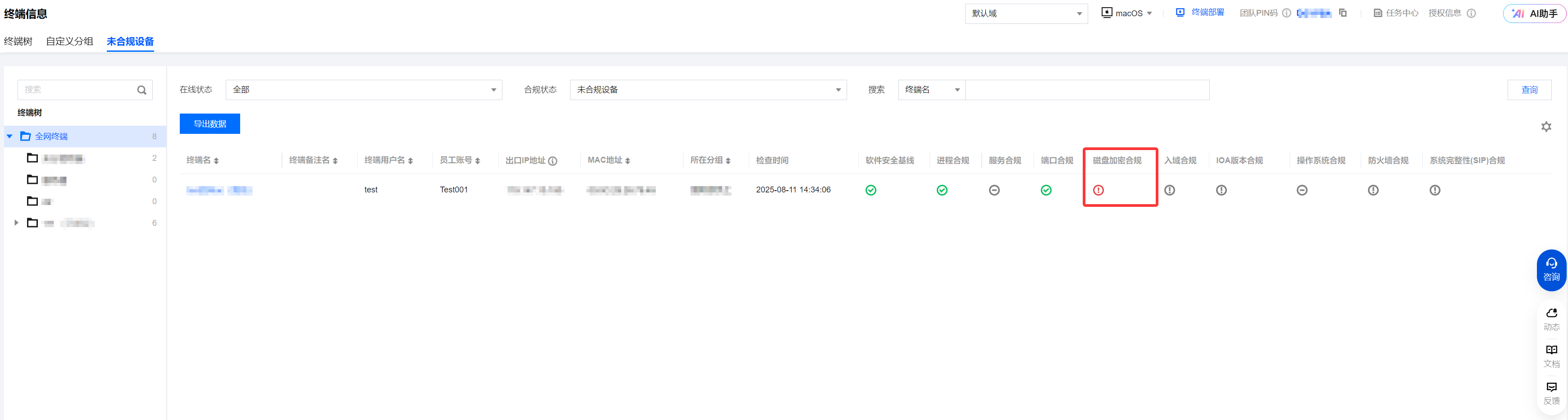
Task: Click the 查询 query button
Action: tap(1528, 90)
